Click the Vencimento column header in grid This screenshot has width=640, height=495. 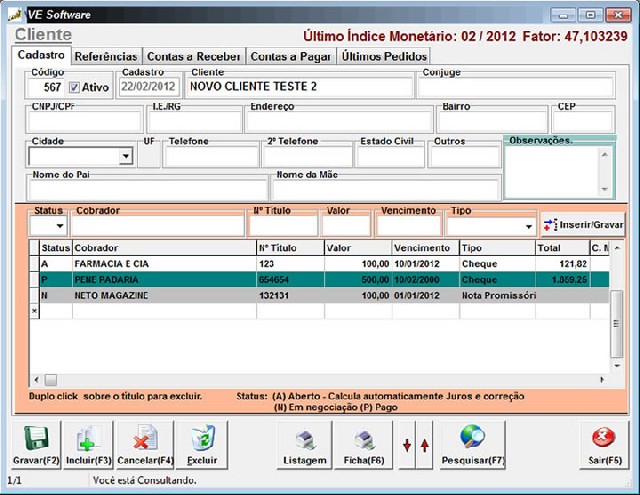click(426, 248)
